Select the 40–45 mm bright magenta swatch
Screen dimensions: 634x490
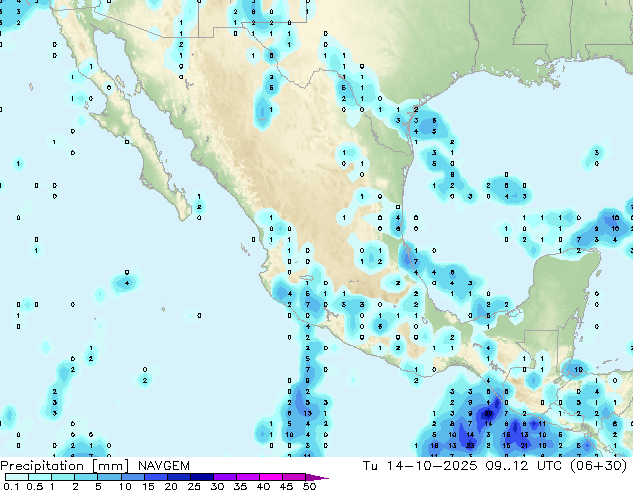point(271,477)
